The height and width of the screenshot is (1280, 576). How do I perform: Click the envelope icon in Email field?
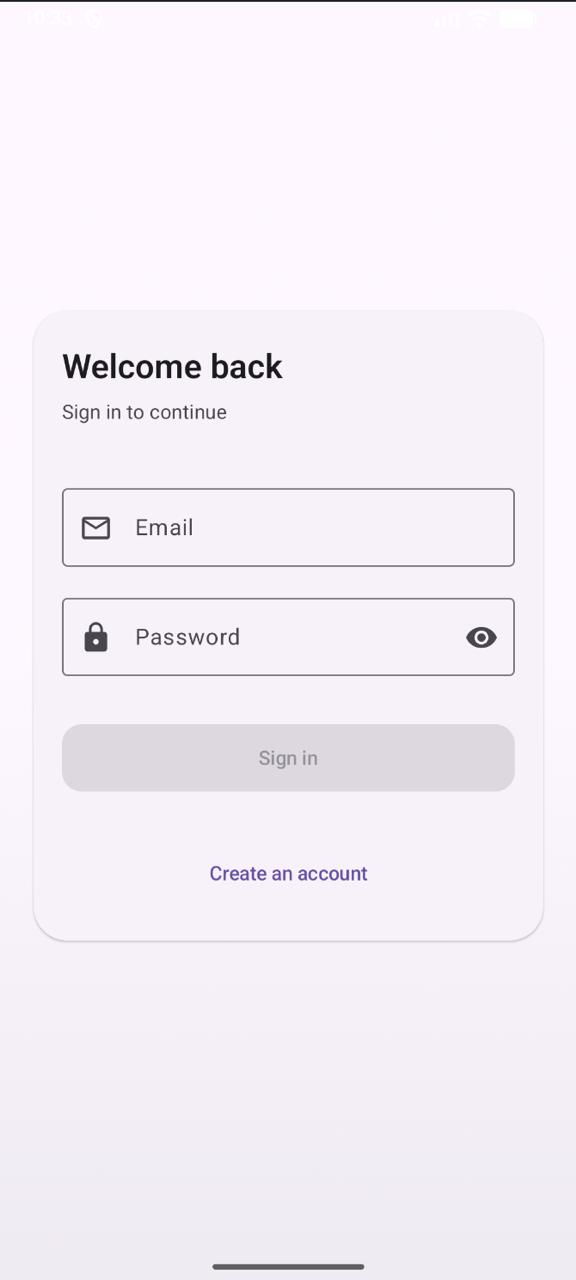tap(96, 528)
